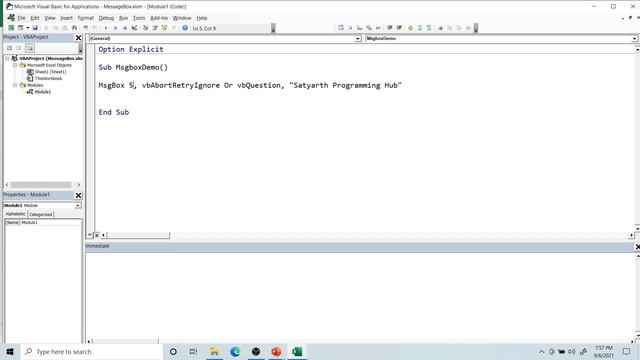Open the Windows Start menu
The height and width of the screenshot is (360, 640).
click(10, 351)
